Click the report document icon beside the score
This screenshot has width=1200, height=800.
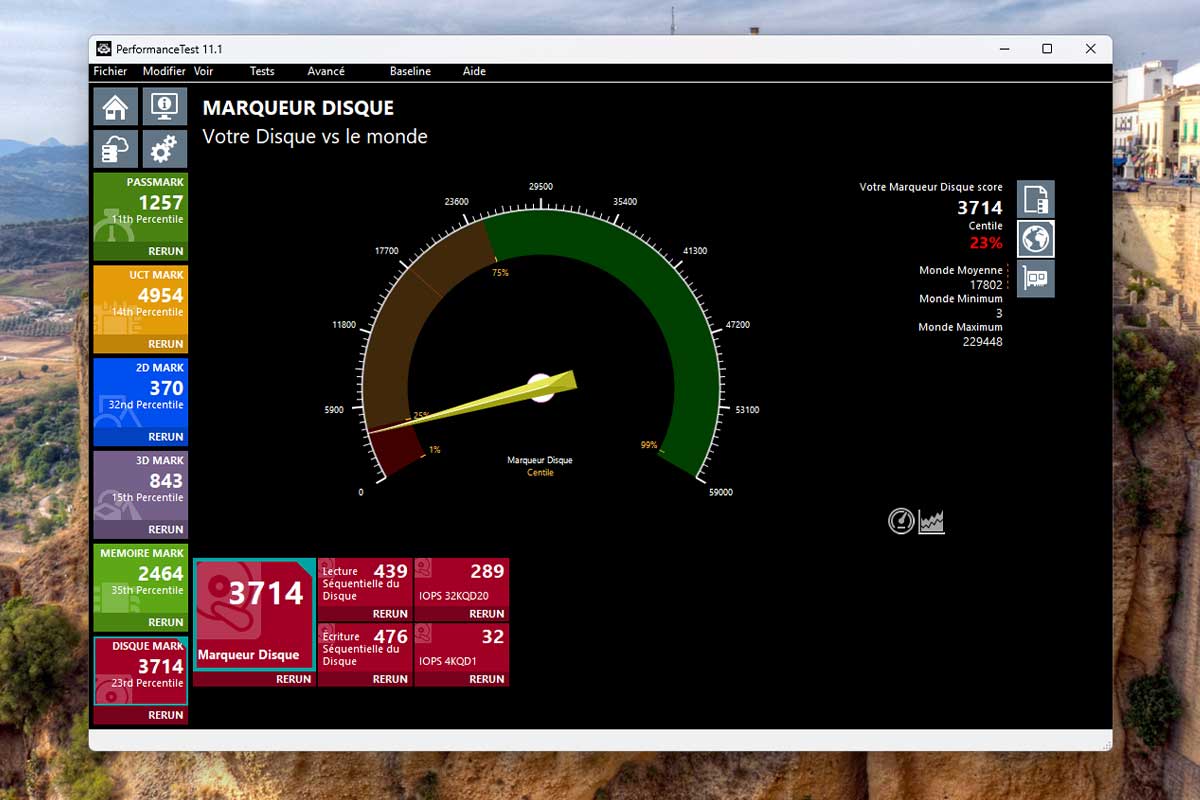1036,199
